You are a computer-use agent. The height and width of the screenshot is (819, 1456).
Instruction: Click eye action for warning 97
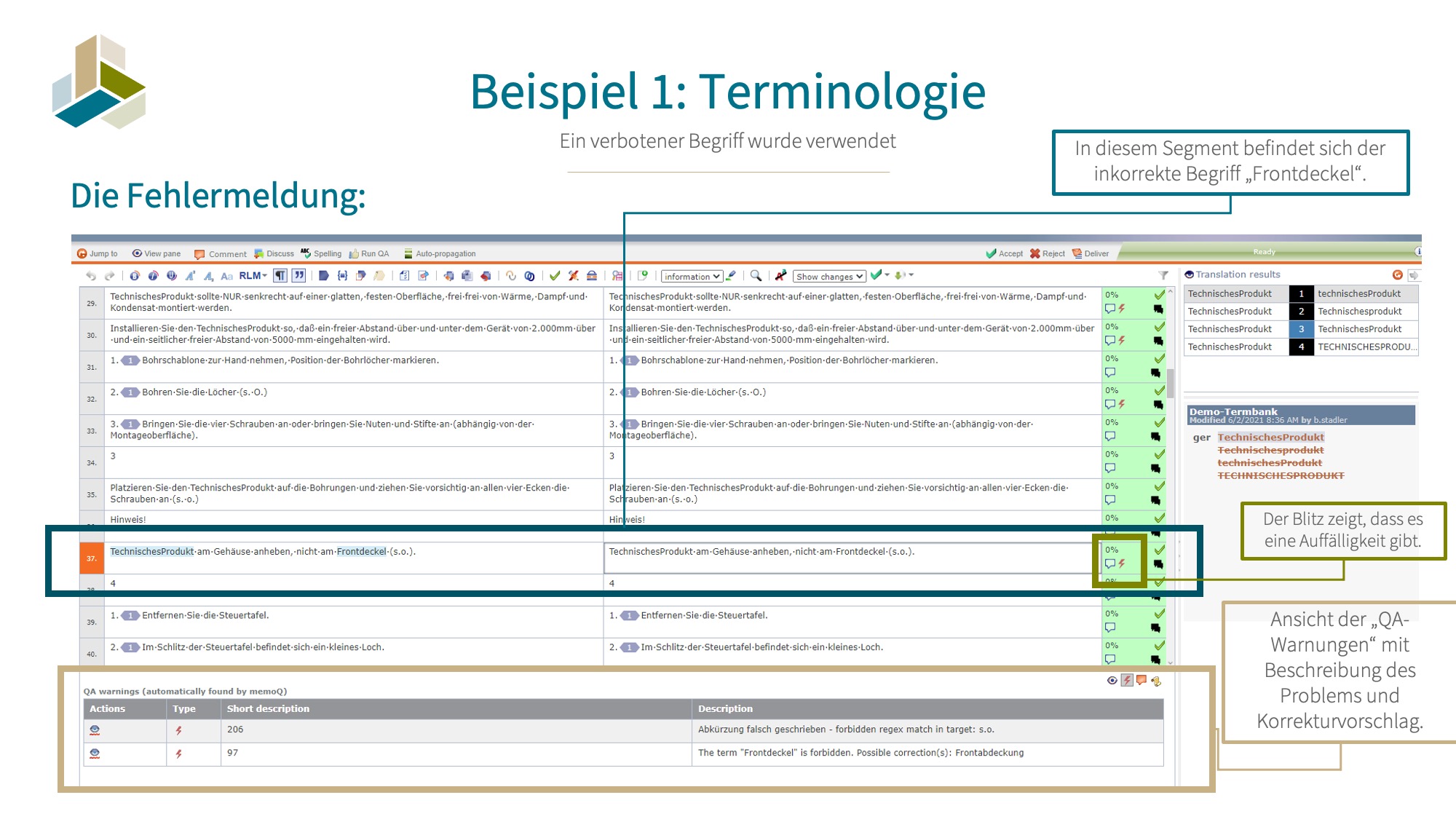point(95,753)
